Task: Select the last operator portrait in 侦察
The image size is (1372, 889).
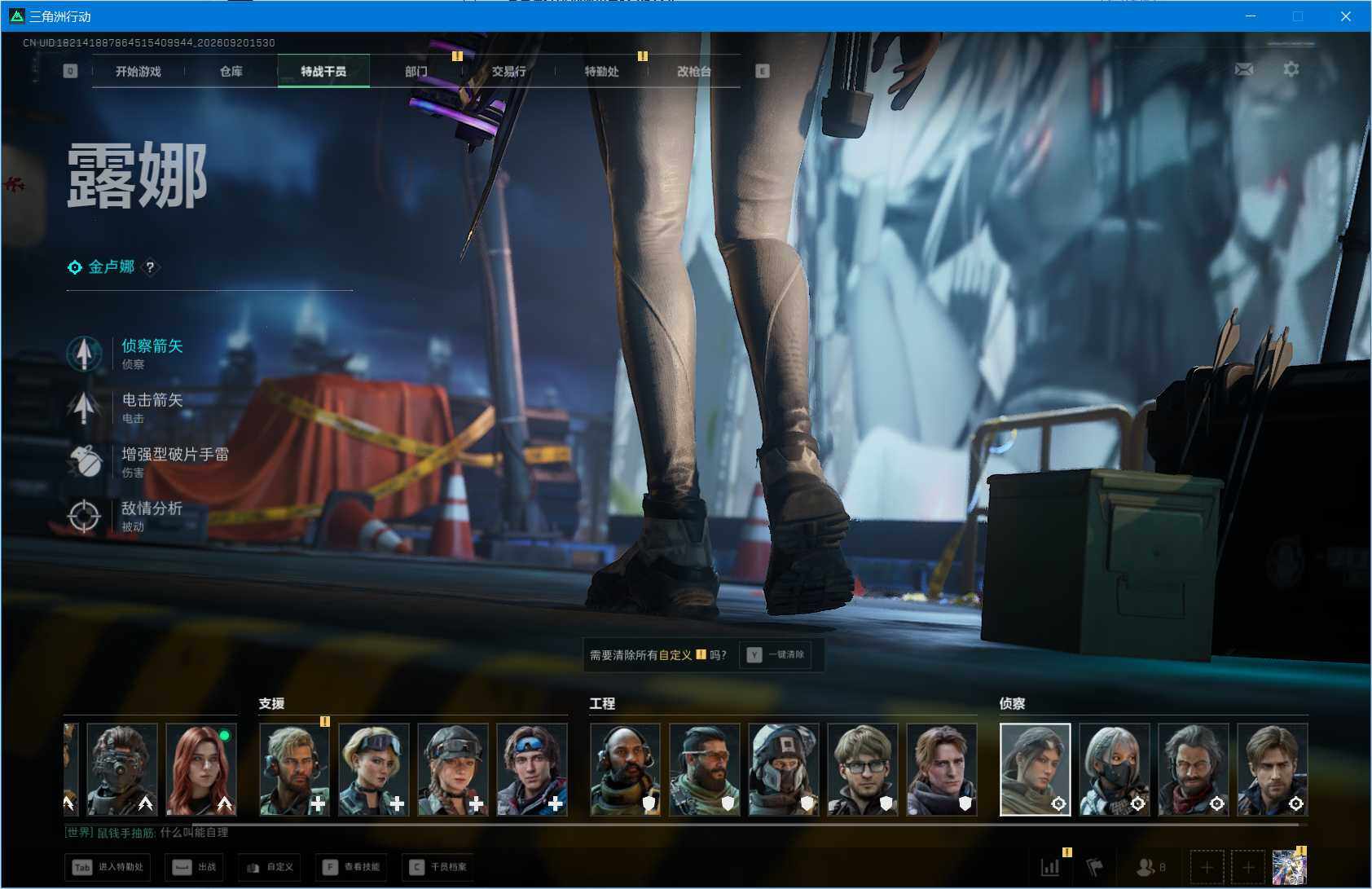Action: (x=1273, y=770)
